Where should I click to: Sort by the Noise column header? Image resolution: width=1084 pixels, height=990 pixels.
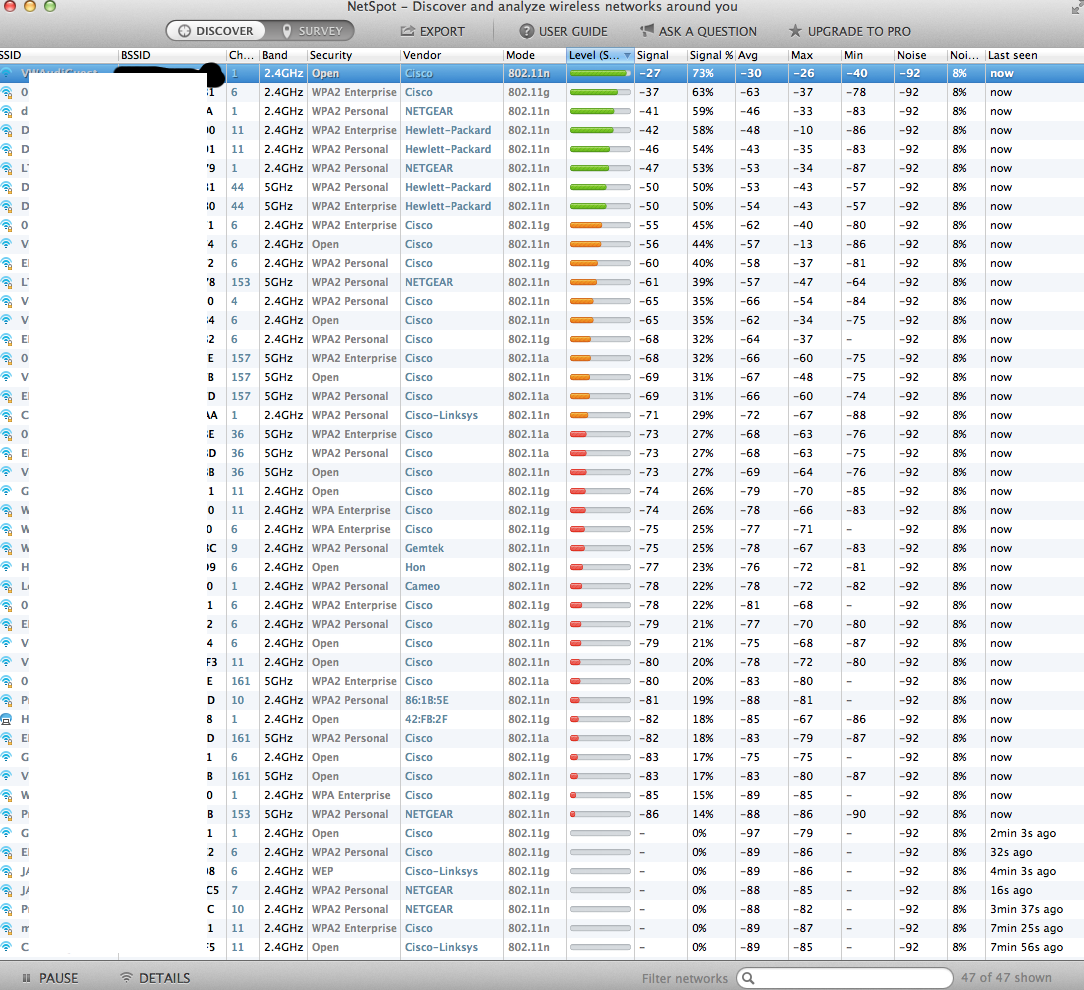coord(920,55)
